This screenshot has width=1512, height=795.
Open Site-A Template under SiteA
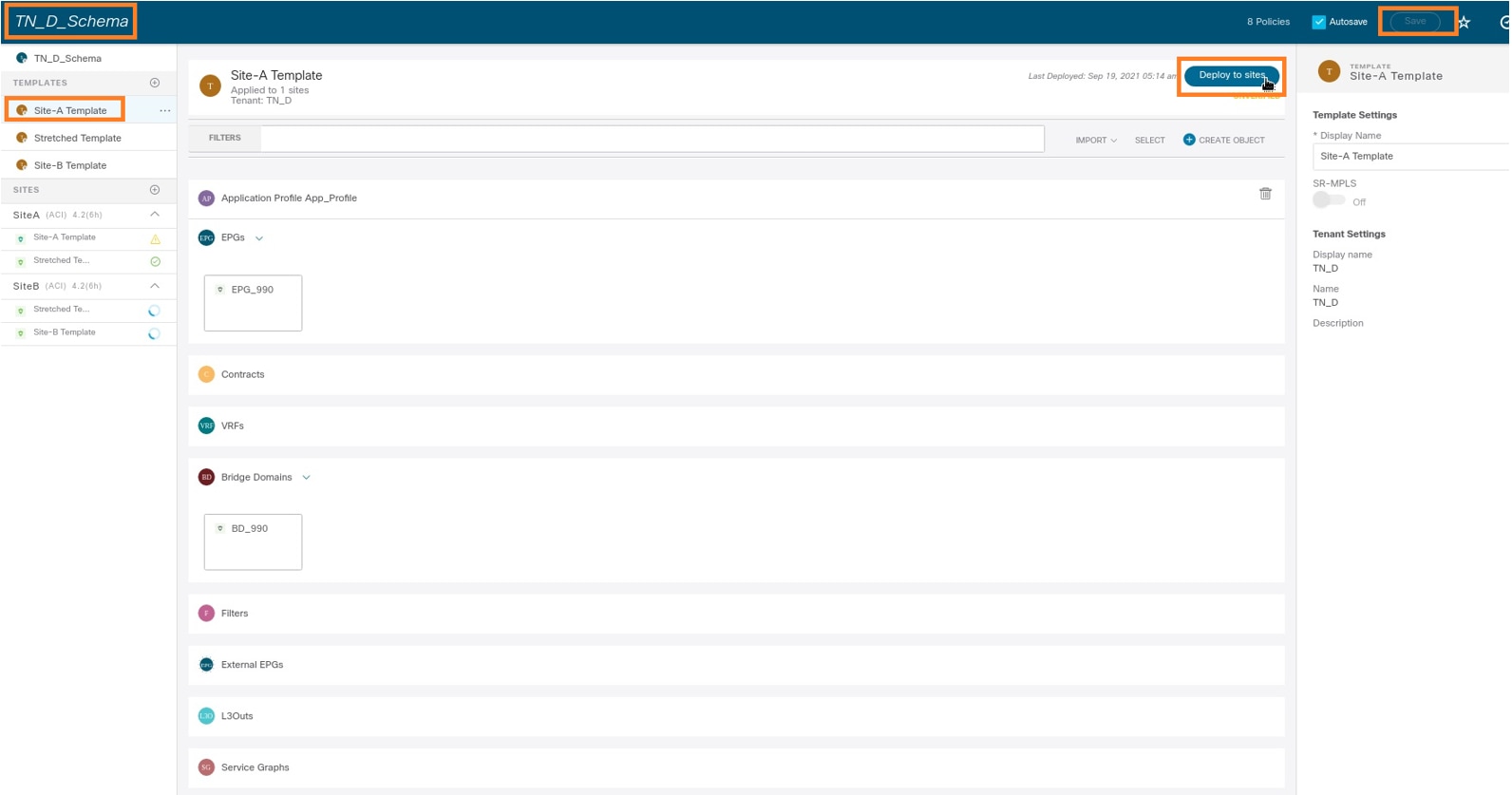pyautogui.click(x=65, y=237)
